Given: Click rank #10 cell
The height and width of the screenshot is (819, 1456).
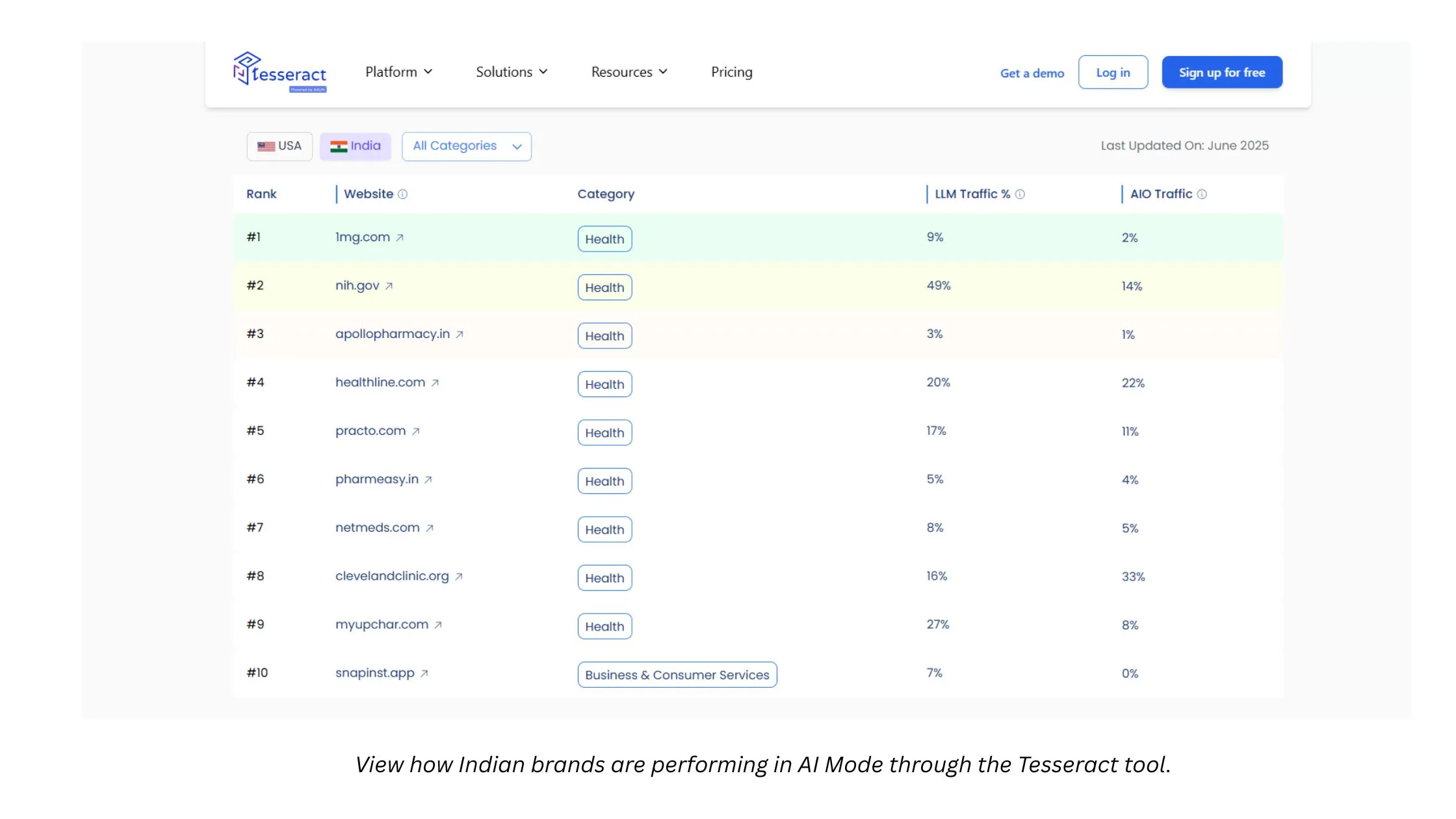Looking at the screenshot, I should 257,673.
